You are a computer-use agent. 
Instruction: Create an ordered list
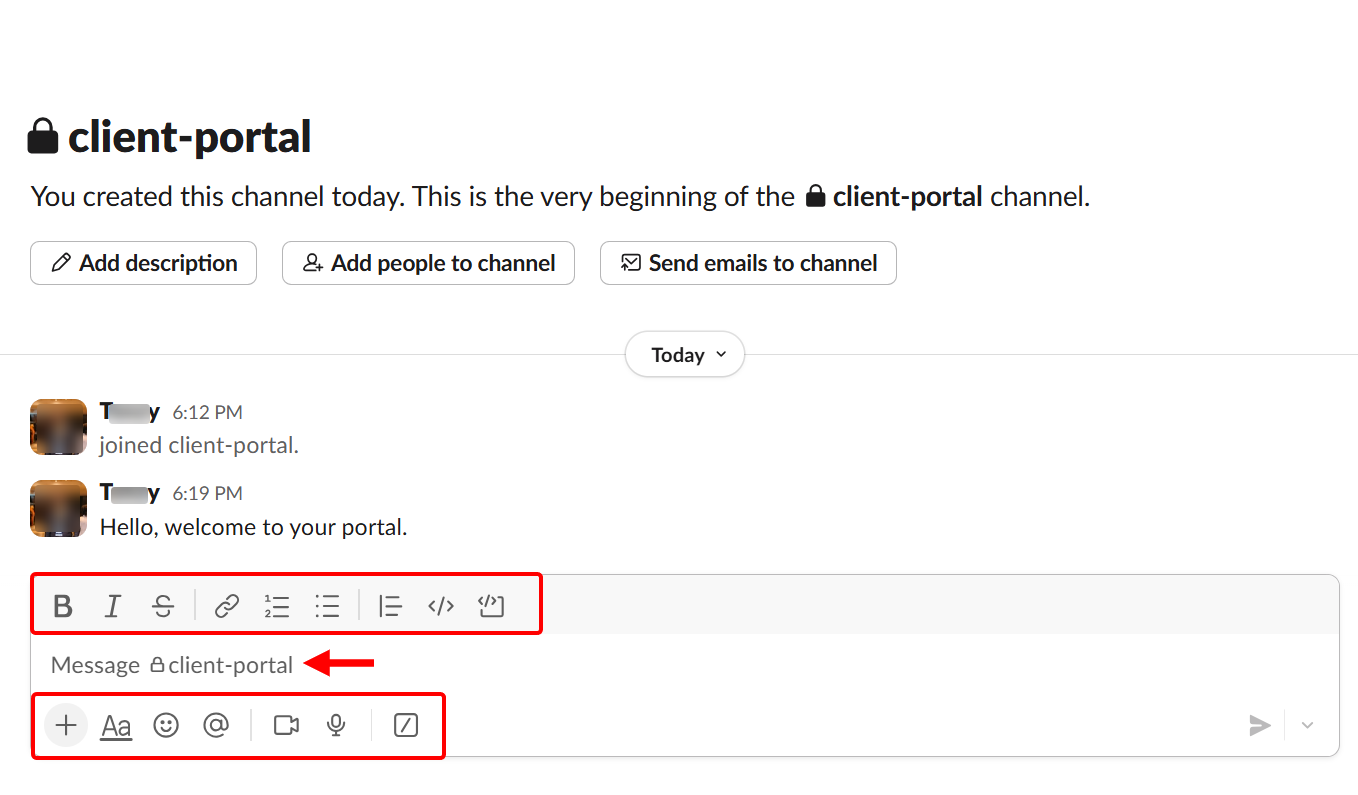coord(277,605)
